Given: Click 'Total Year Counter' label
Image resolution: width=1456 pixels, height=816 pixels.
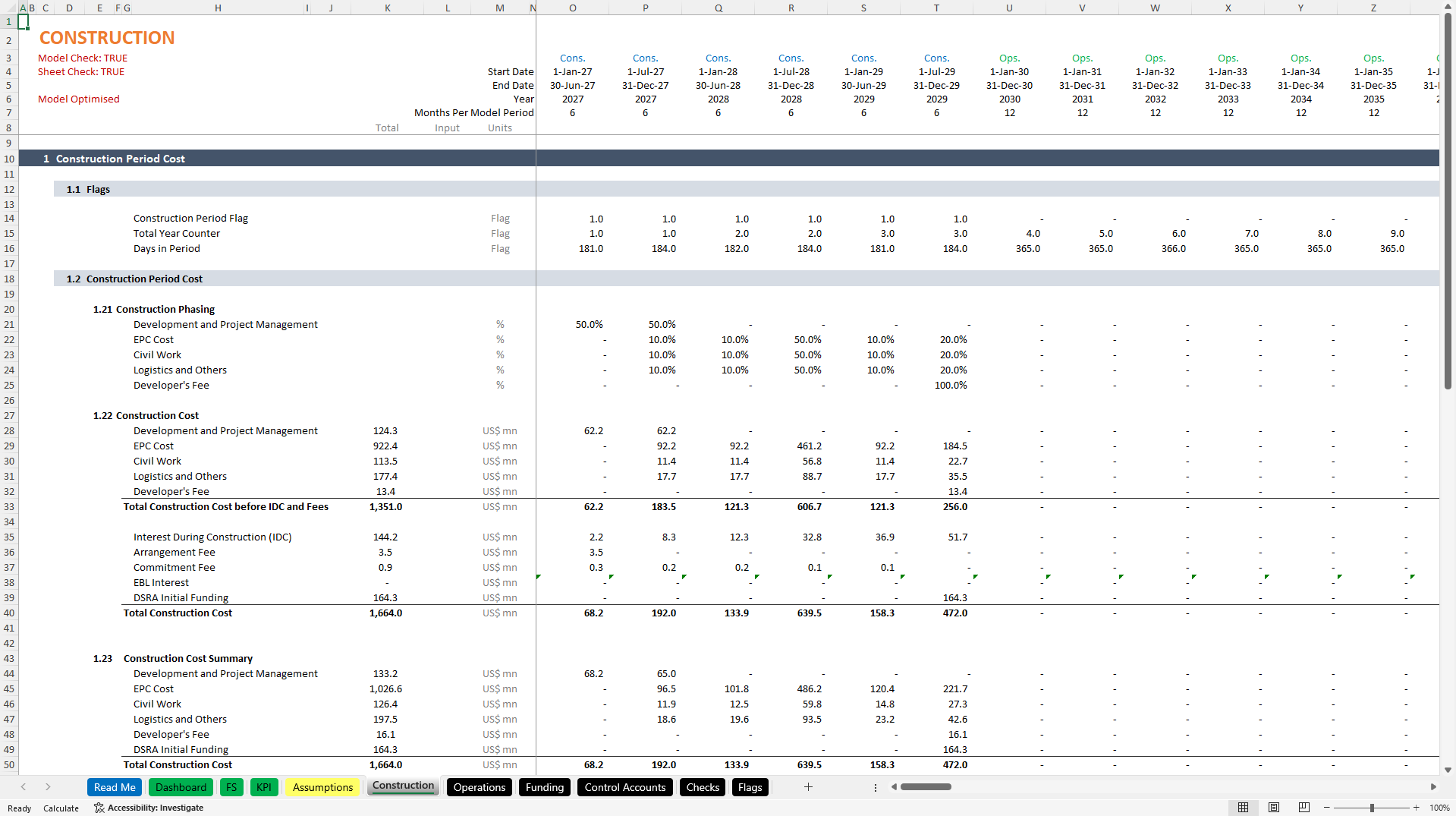Looking at the screenshot, I should coord(177,233).
